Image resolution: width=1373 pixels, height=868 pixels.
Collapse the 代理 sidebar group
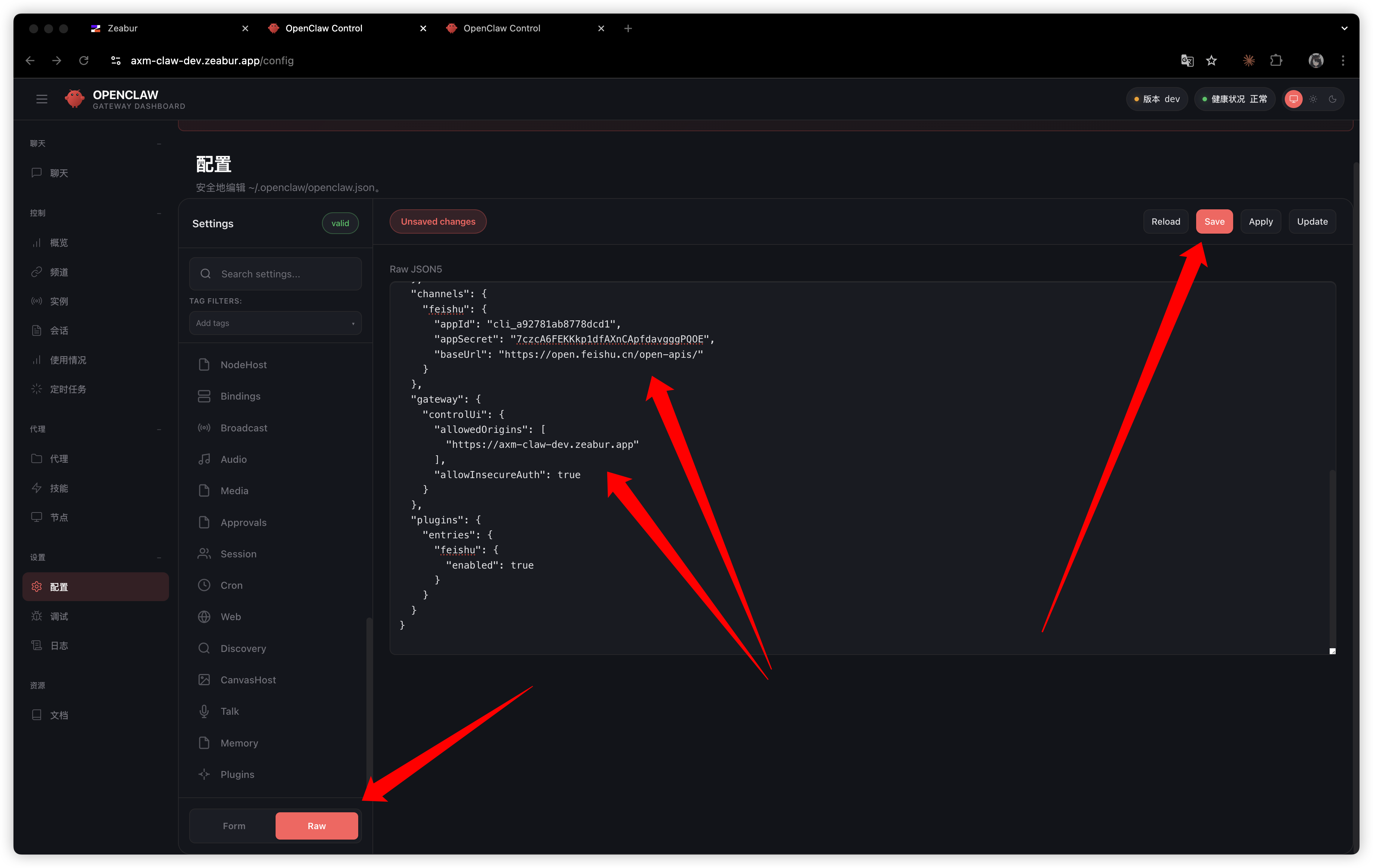coord(159,429)
